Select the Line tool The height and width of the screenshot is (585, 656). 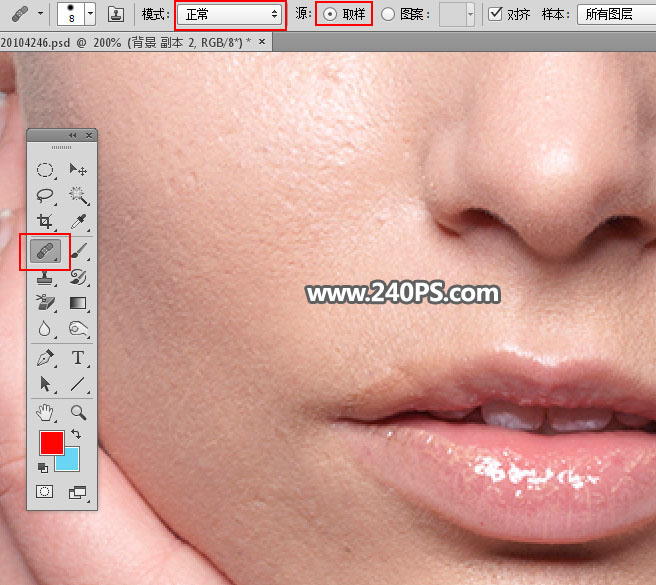(79, 384)
